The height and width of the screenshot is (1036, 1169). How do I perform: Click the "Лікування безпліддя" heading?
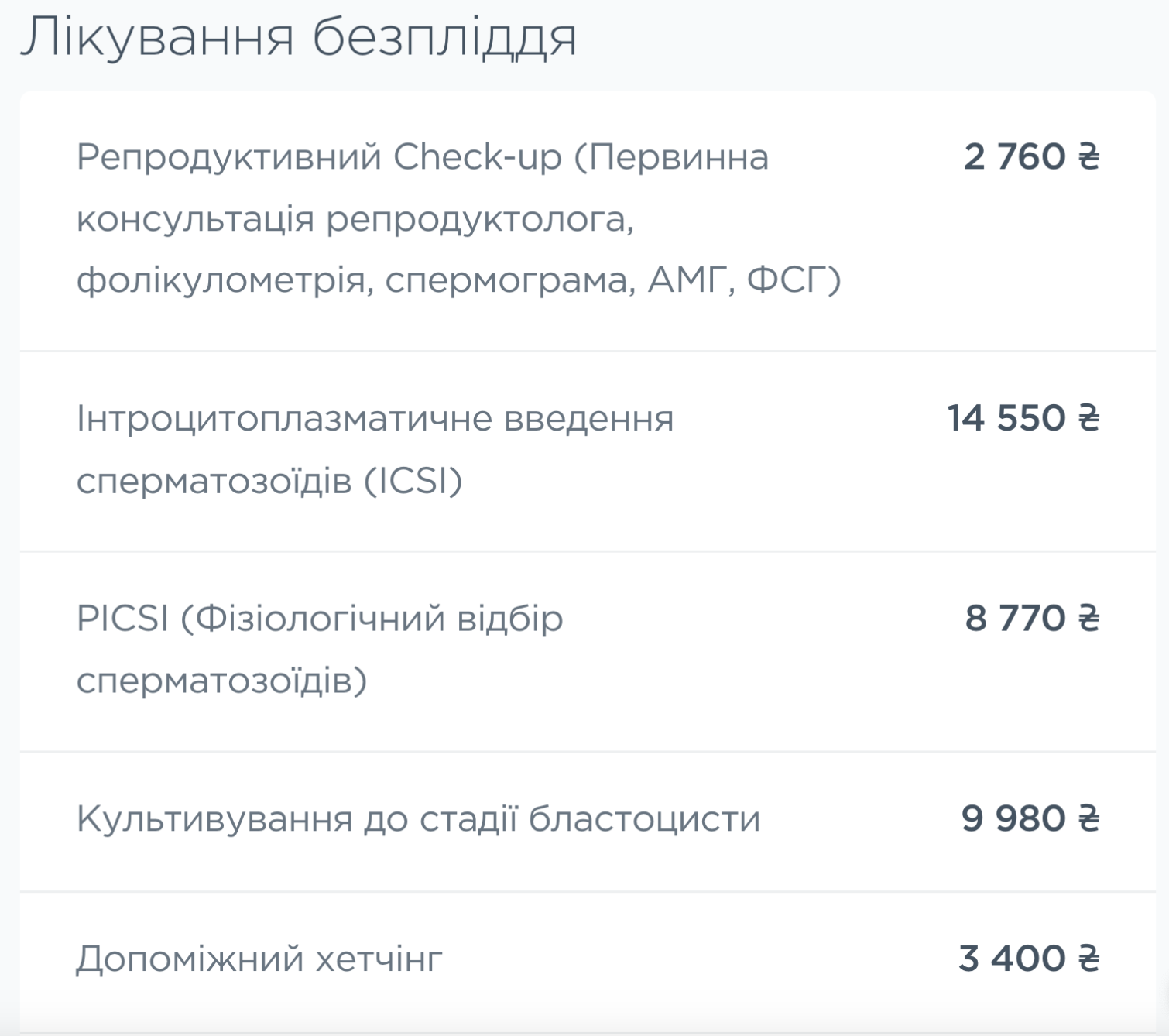[x=298, y=37]
